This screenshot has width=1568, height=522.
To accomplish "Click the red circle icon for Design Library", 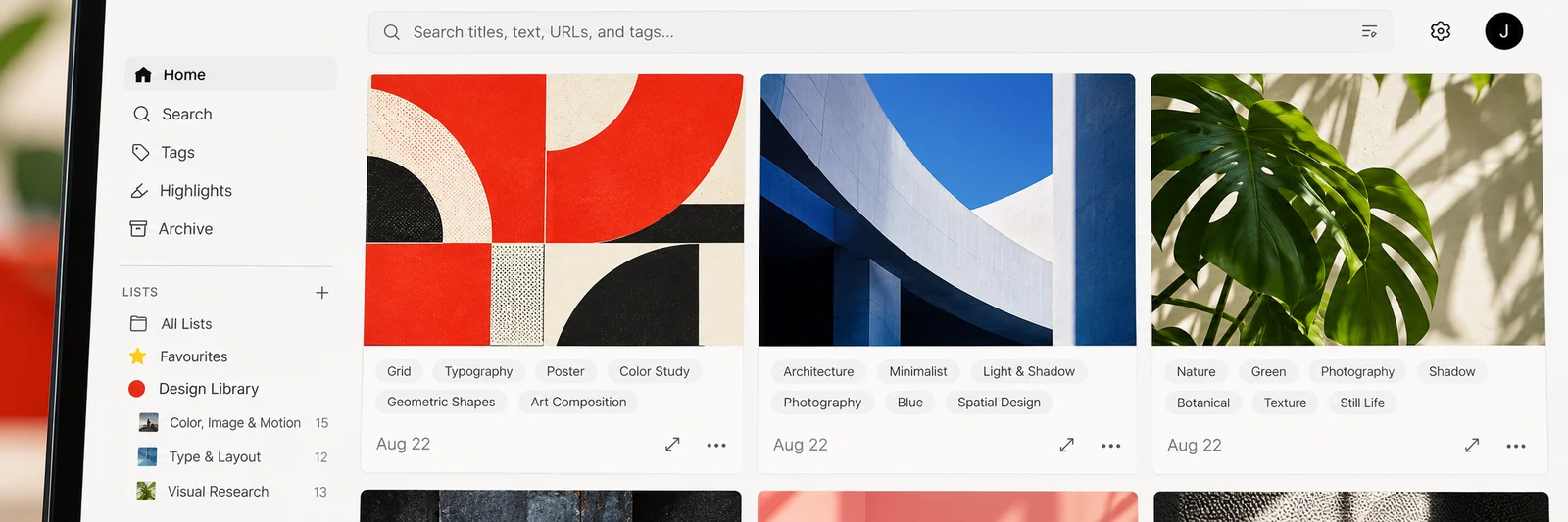I will [137, 389].
